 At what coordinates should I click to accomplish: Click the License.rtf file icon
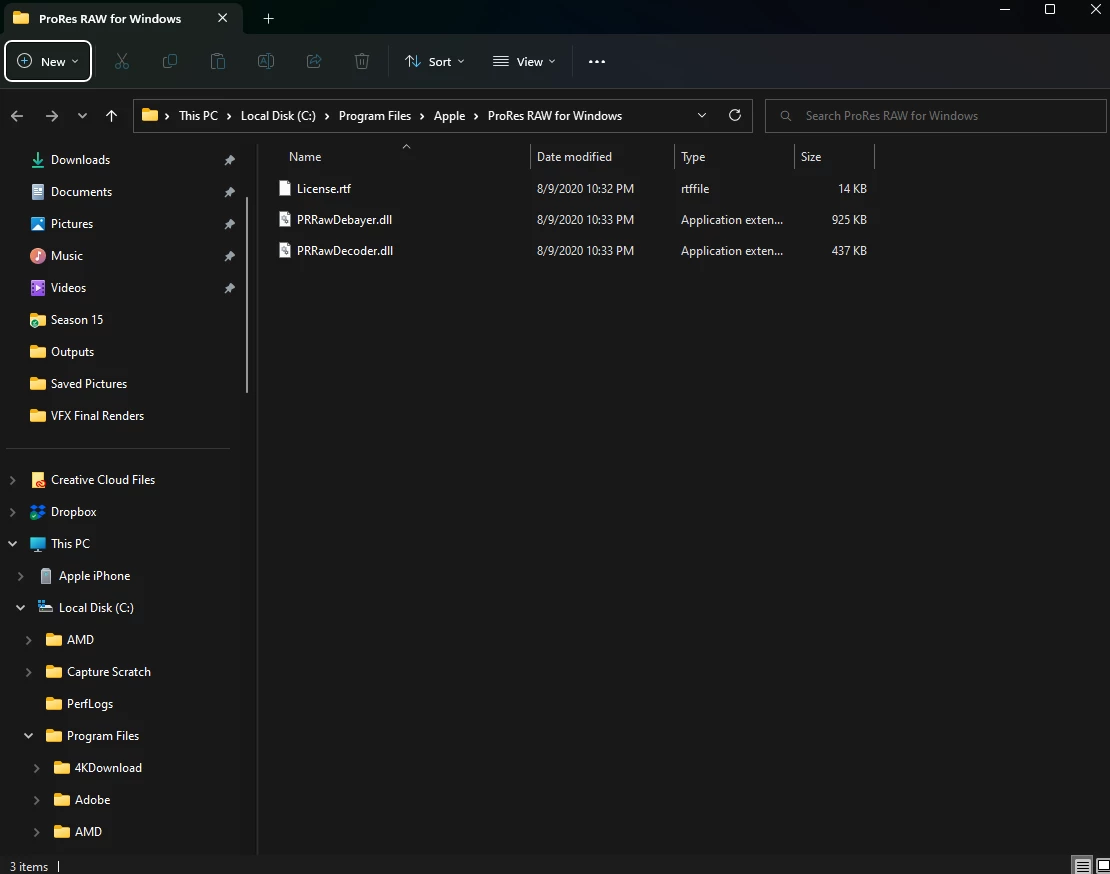[285, 188]
